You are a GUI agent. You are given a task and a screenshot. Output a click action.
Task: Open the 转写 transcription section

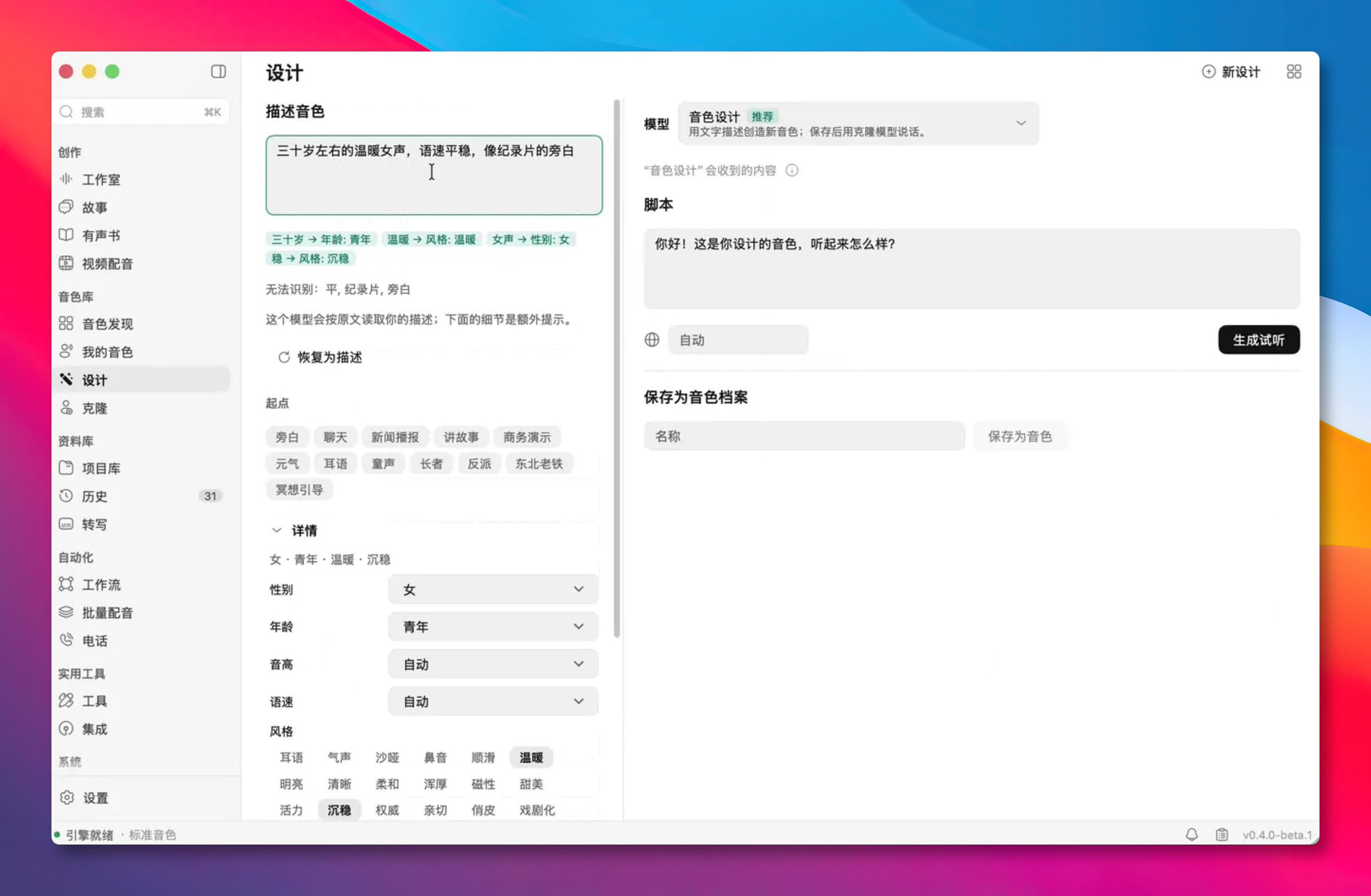[94, 525]
